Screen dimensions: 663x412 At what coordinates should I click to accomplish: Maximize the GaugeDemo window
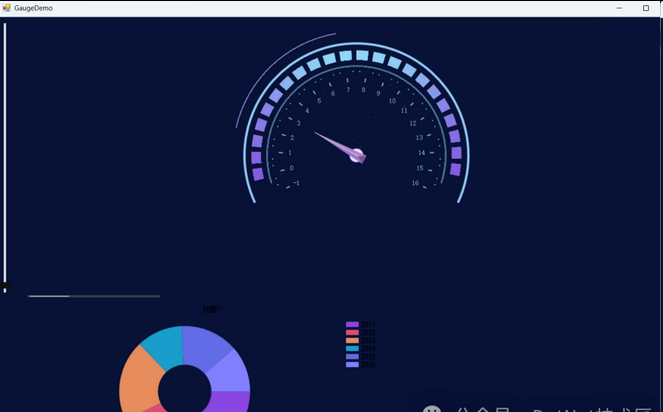(645, 7)
